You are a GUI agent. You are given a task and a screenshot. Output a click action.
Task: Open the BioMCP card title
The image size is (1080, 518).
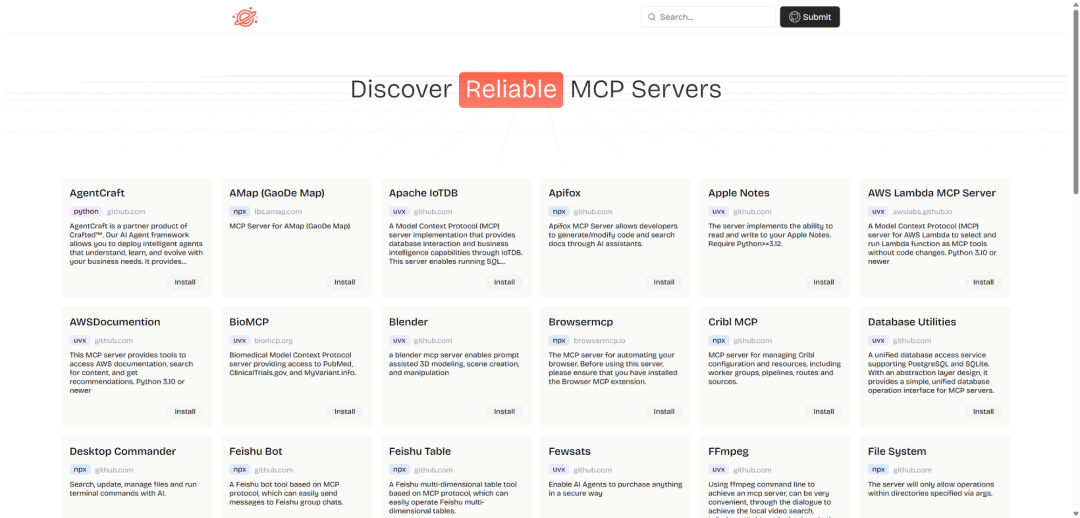click(x=249, y=322)
